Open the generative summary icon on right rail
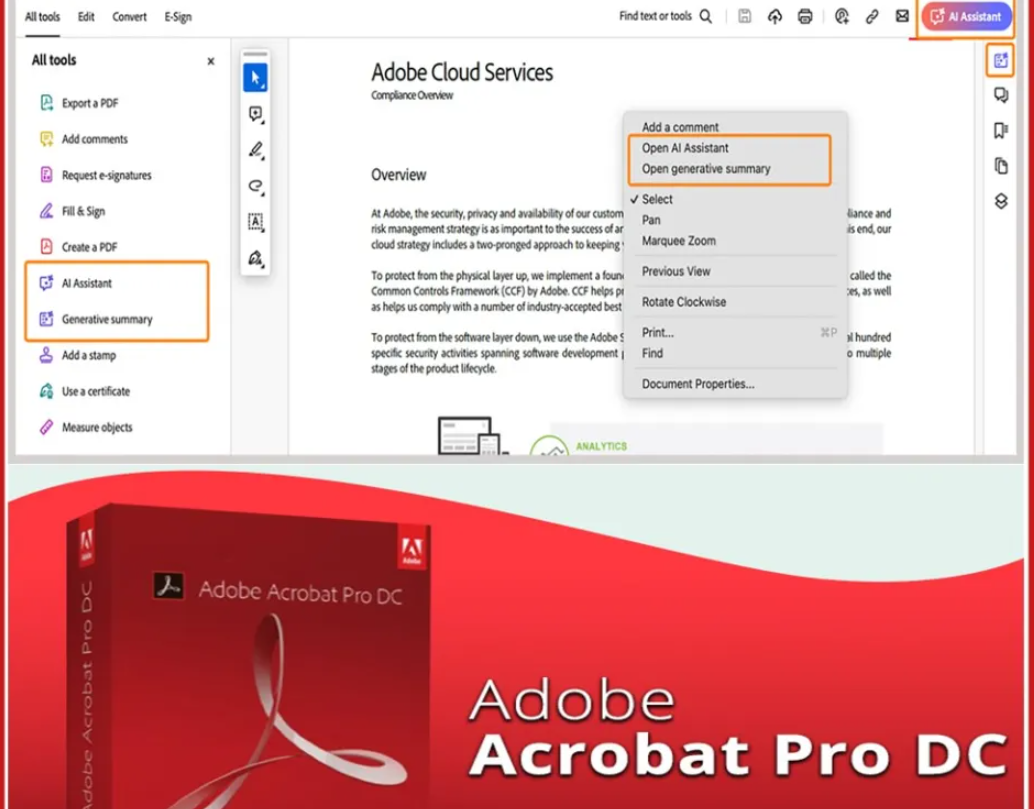 1000,61
